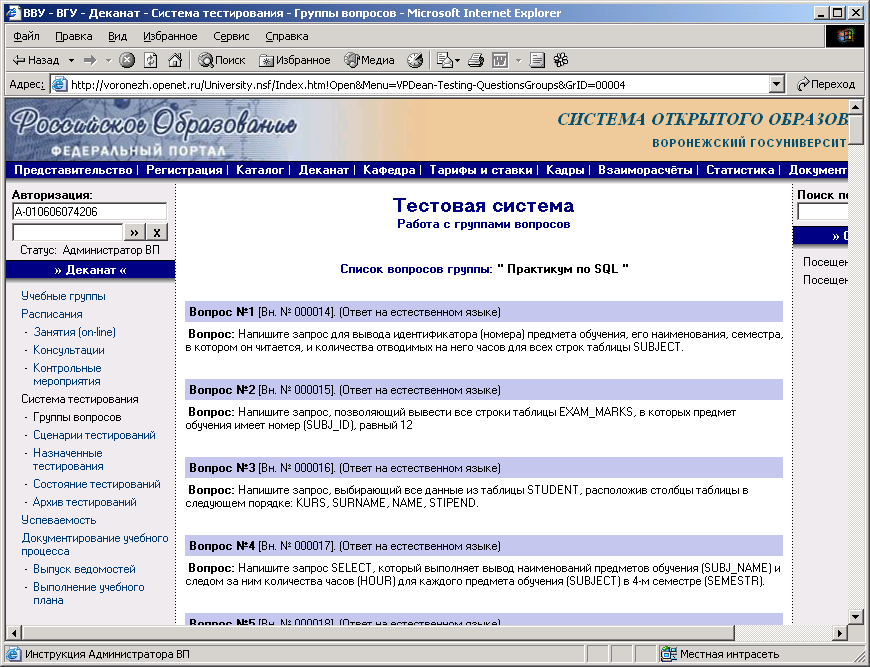870x667 pixels.
Task: Stop page loading with the Stop icon
Action: point(127,60)
